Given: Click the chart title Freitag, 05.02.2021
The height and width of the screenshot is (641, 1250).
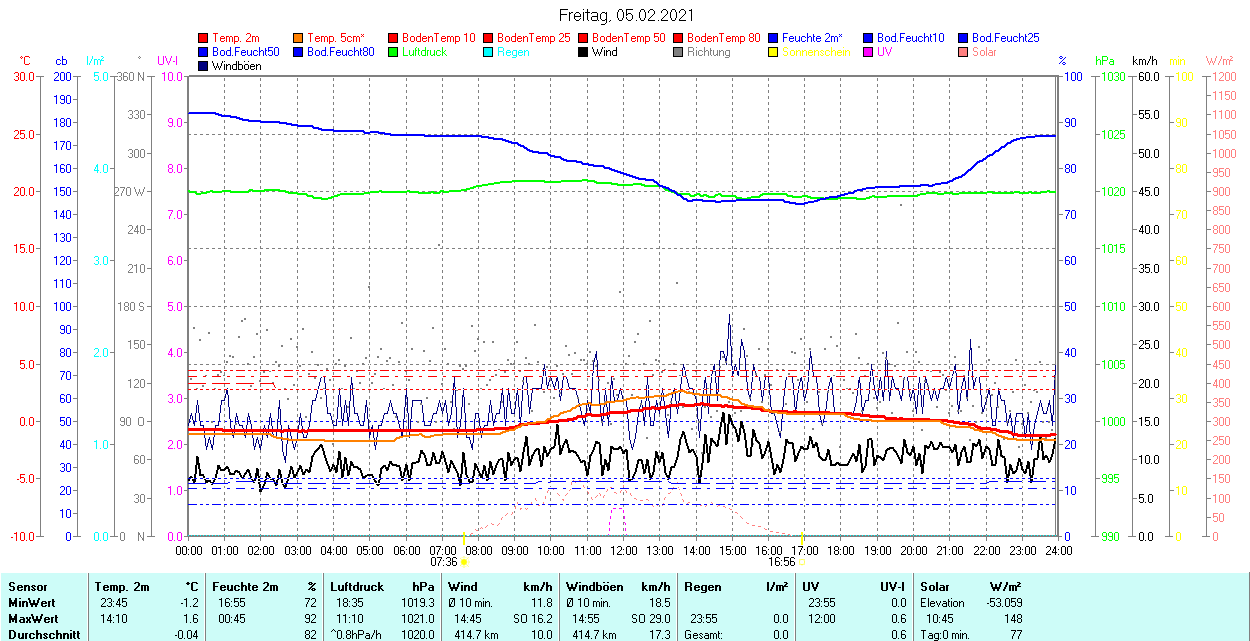Looking at the screenshot, I should coord(625,15).
